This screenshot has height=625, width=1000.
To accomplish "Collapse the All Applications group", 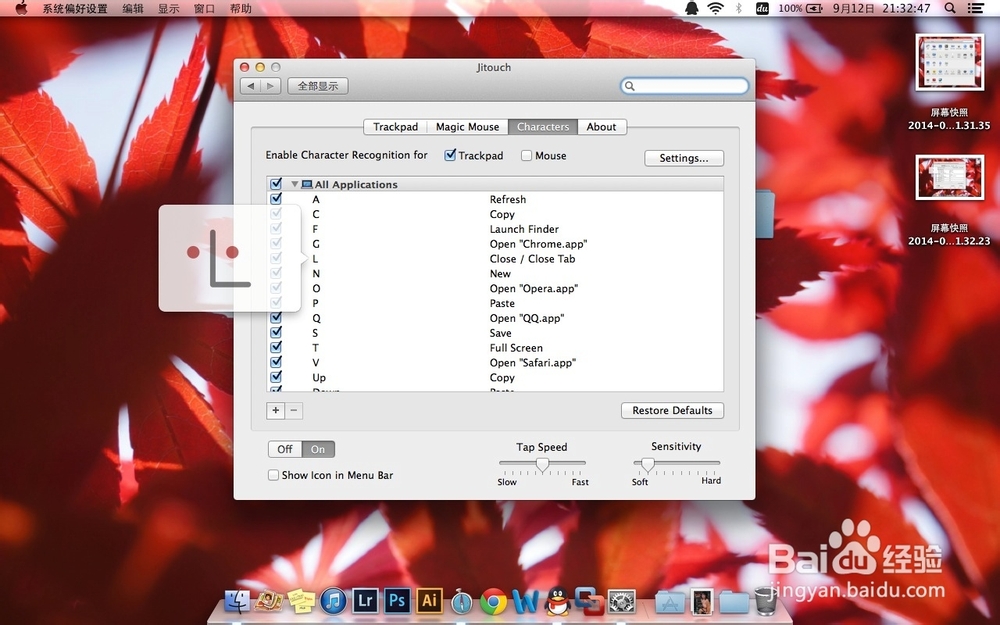I will 295,184.
